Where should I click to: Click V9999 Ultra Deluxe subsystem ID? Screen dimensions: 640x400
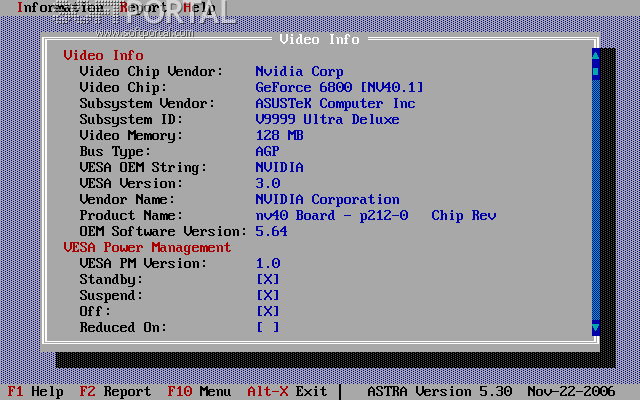[327, 119]
